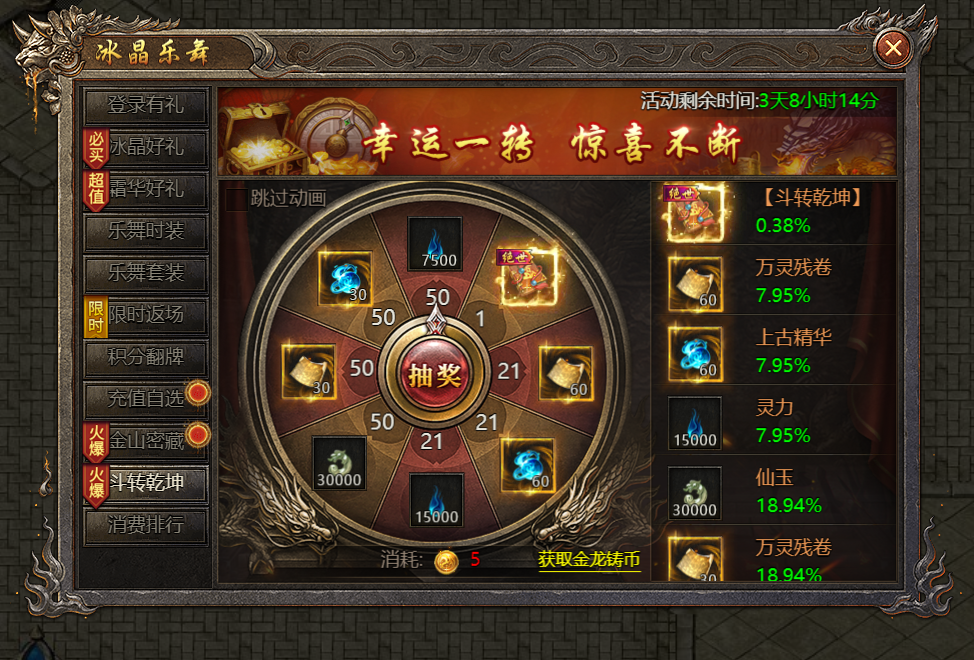Open the 获取金龙铸币 link
This screenshot has height=660, width=974.
click(589, 559)
